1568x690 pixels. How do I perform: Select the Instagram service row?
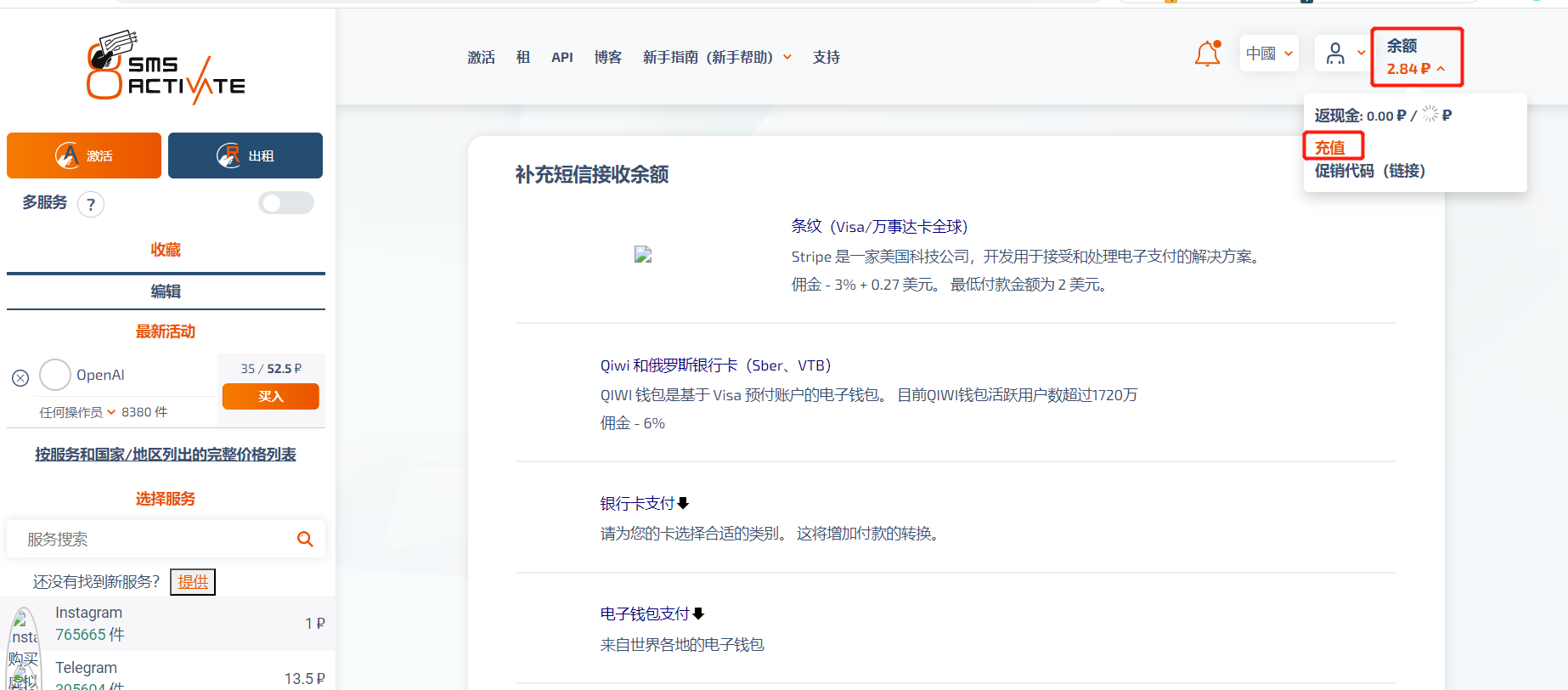168,624
